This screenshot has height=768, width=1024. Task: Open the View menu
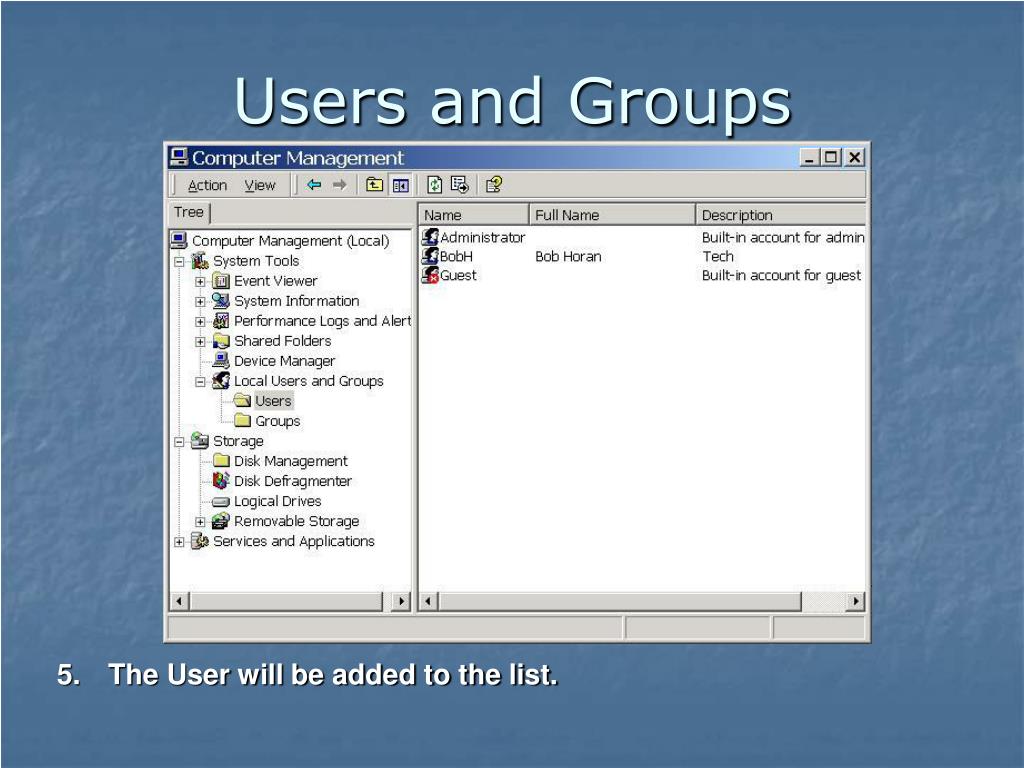click(x=260, y=185)
